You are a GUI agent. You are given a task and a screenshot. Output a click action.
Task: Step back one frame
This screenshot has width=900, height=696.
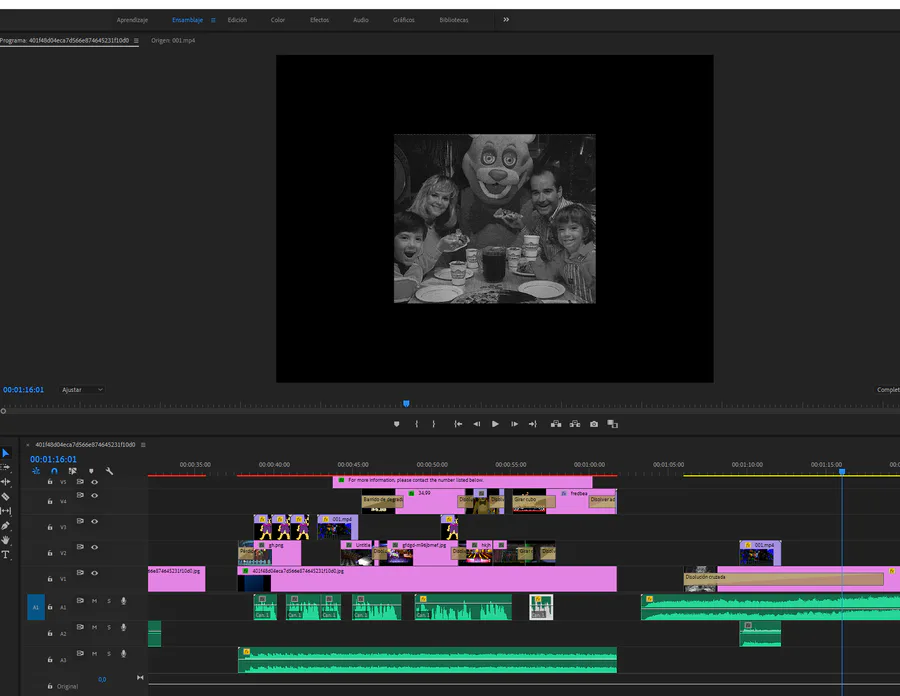pyautogui.click(x=476, y=424)
